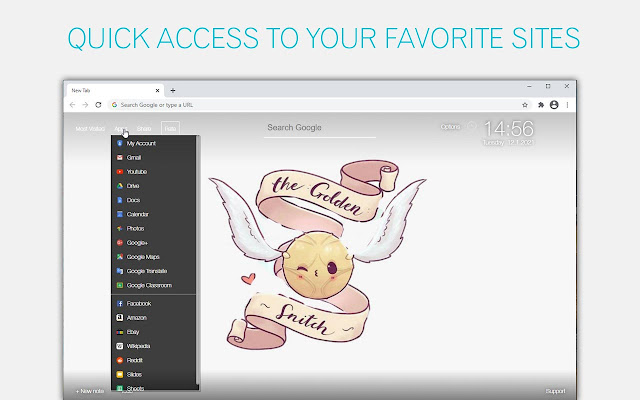This screenshot has height=400, width=640.
Task: Select the Wikipedia app entry
Action: (153, 346)
